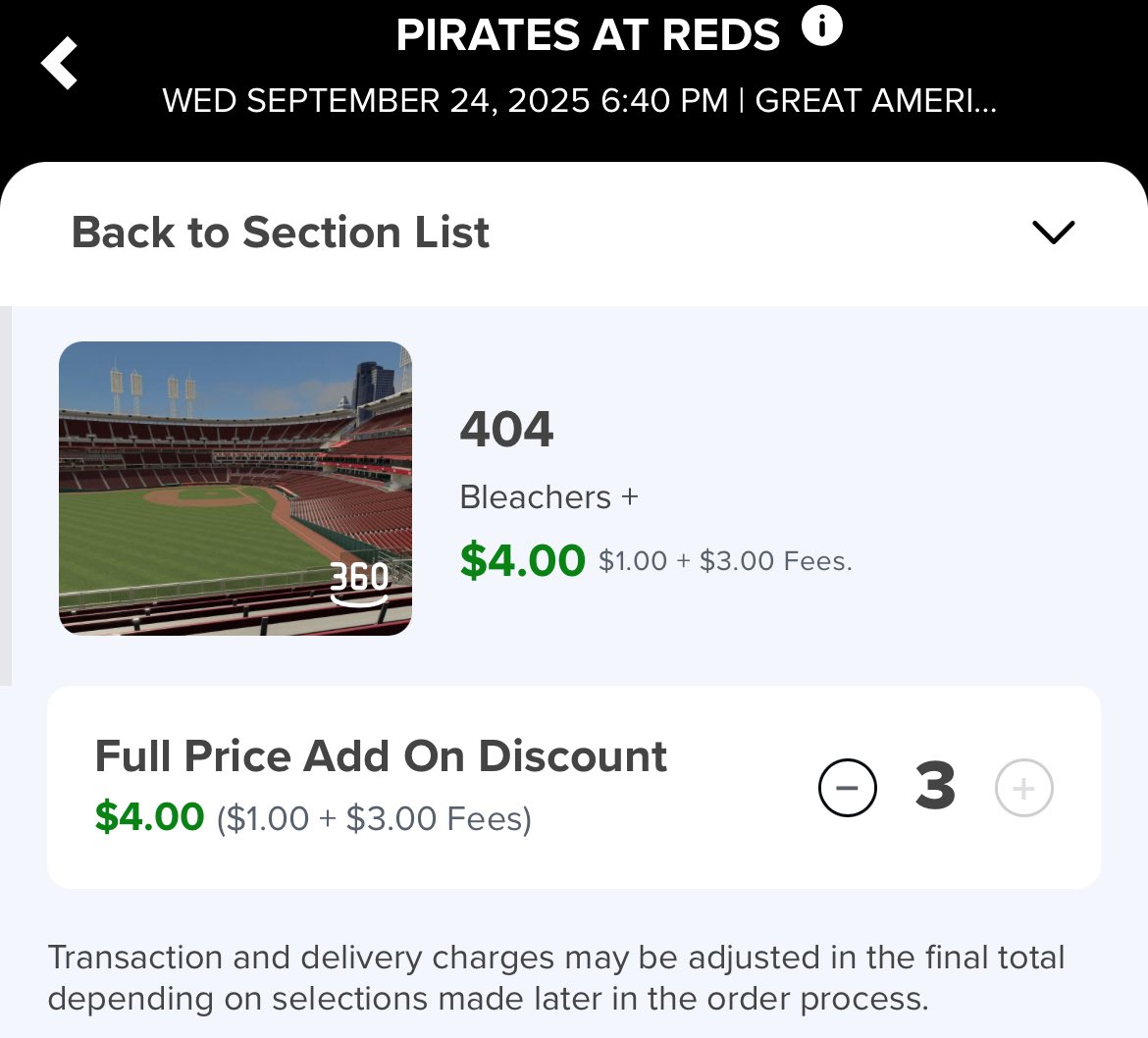The image size is (1148, 1038).
Task: Click the green $4.00 price under Full Price Add On Discount
Action: [149, 816]
